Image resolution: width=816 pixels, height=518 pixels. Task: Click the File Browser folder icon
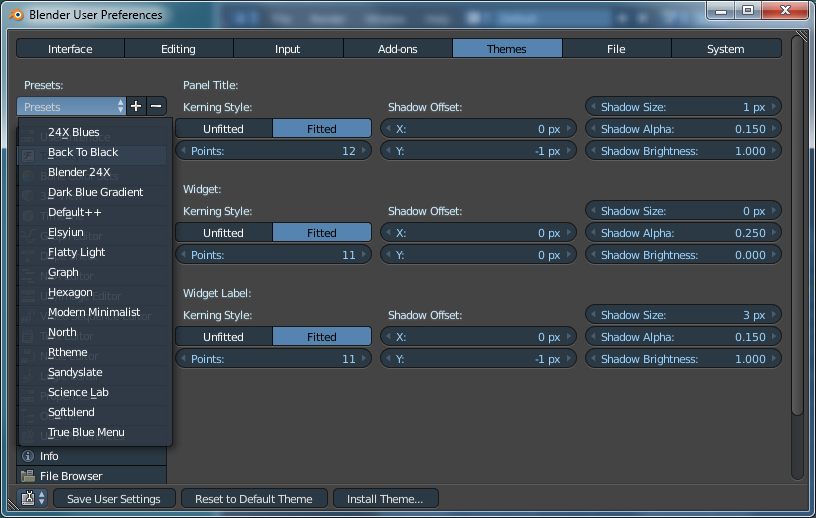coord(28,476)
